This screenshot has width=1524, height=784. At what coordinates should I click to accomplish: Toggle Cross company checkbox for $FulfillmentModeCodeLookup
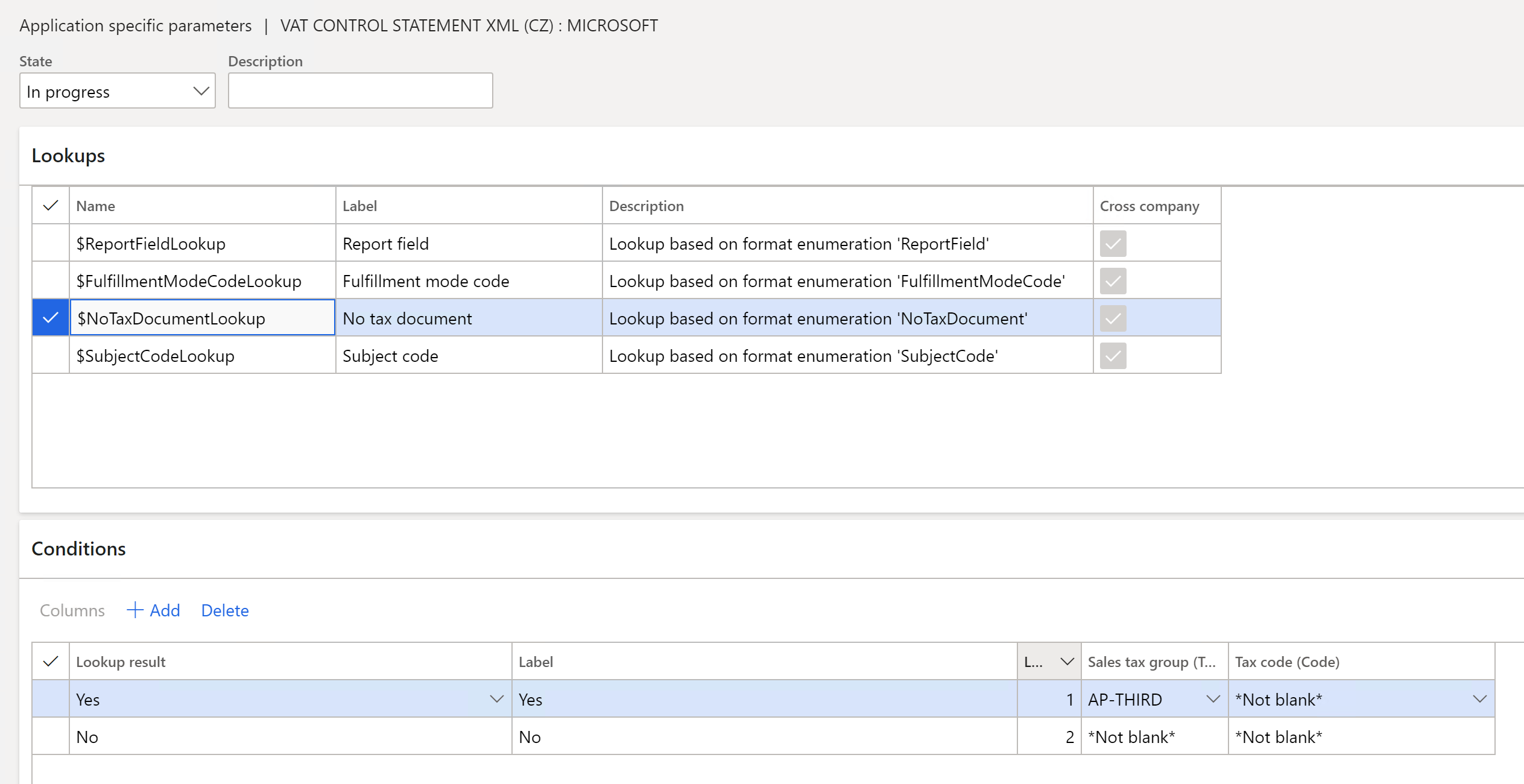pos(1113,281)
